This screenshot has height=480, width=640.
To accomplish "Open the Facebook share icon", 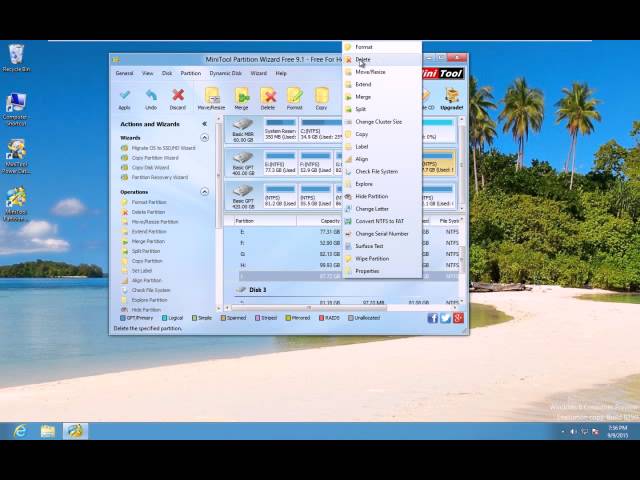I will click(x=432, y=318).
